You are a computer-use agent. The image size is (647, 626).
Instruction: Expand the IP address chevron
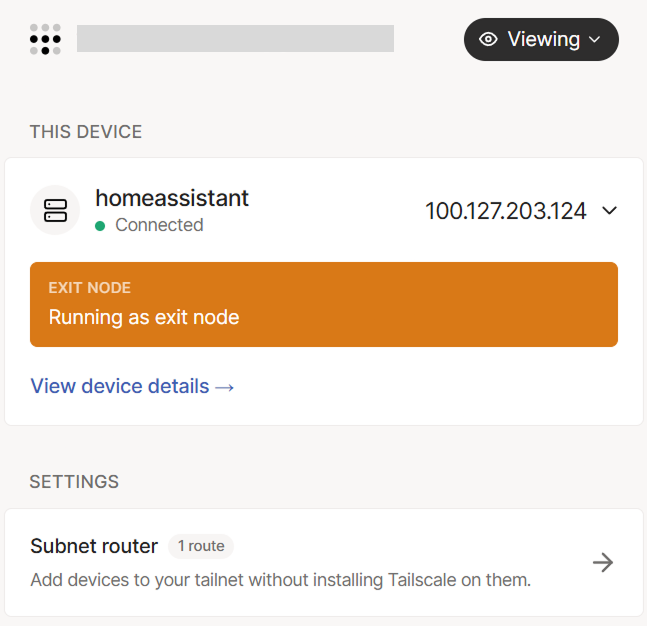(x=610, y=211)
